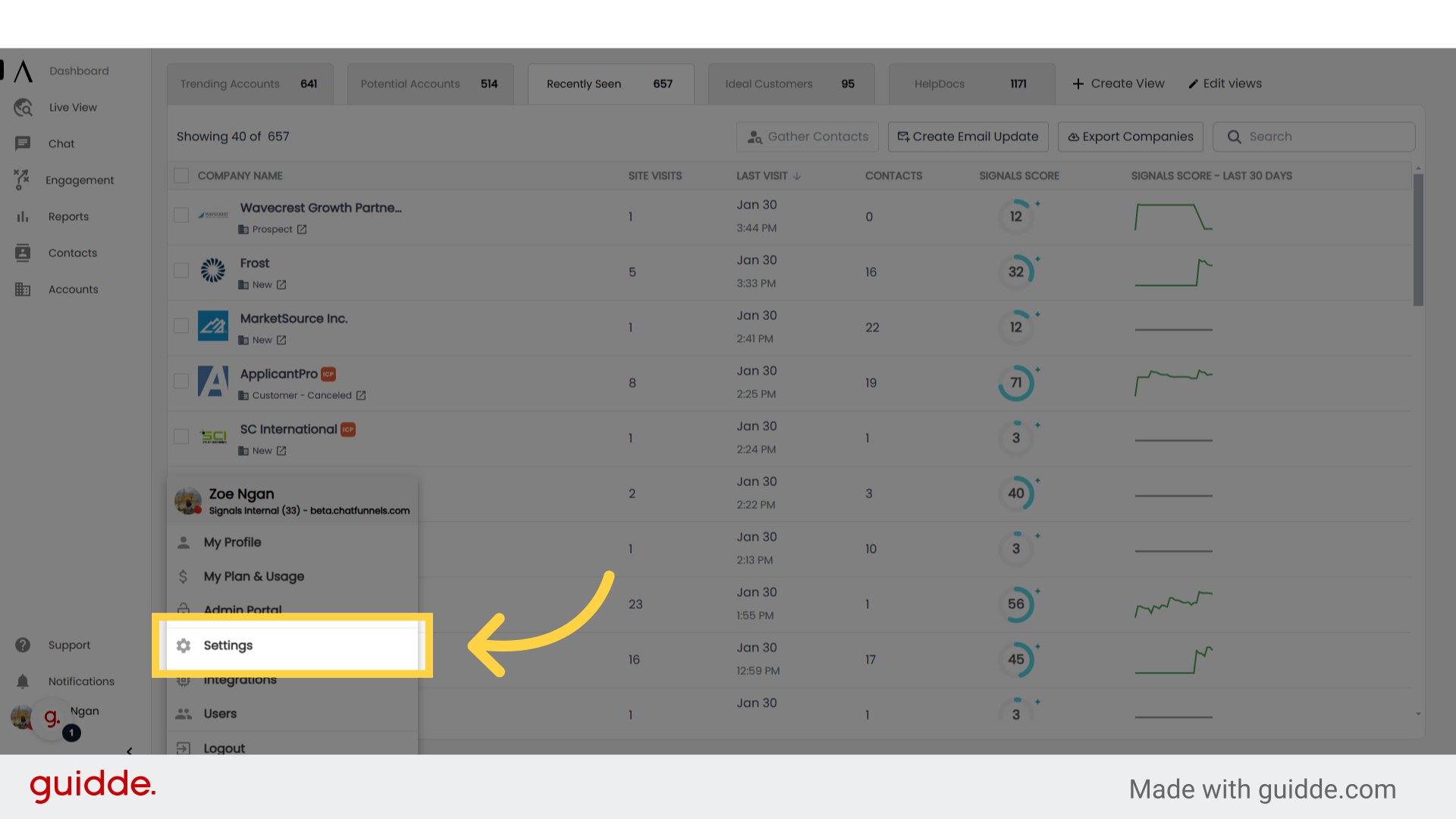1456x819 pixels.
Task: Tick the ApplicantPro row checkbox
Action: coord(181,381)
